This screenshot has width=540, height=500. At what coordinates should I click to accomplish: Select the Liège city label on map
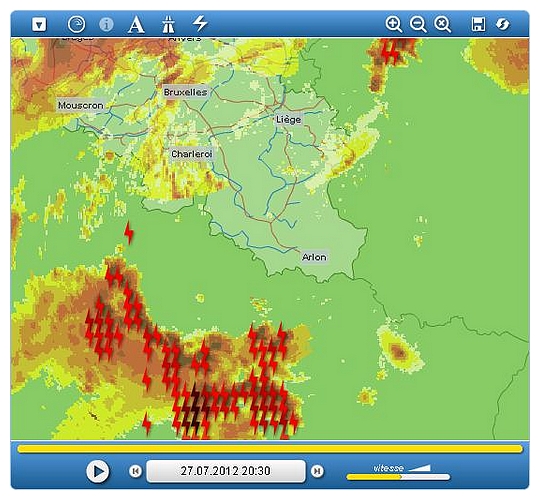(289, 119)
